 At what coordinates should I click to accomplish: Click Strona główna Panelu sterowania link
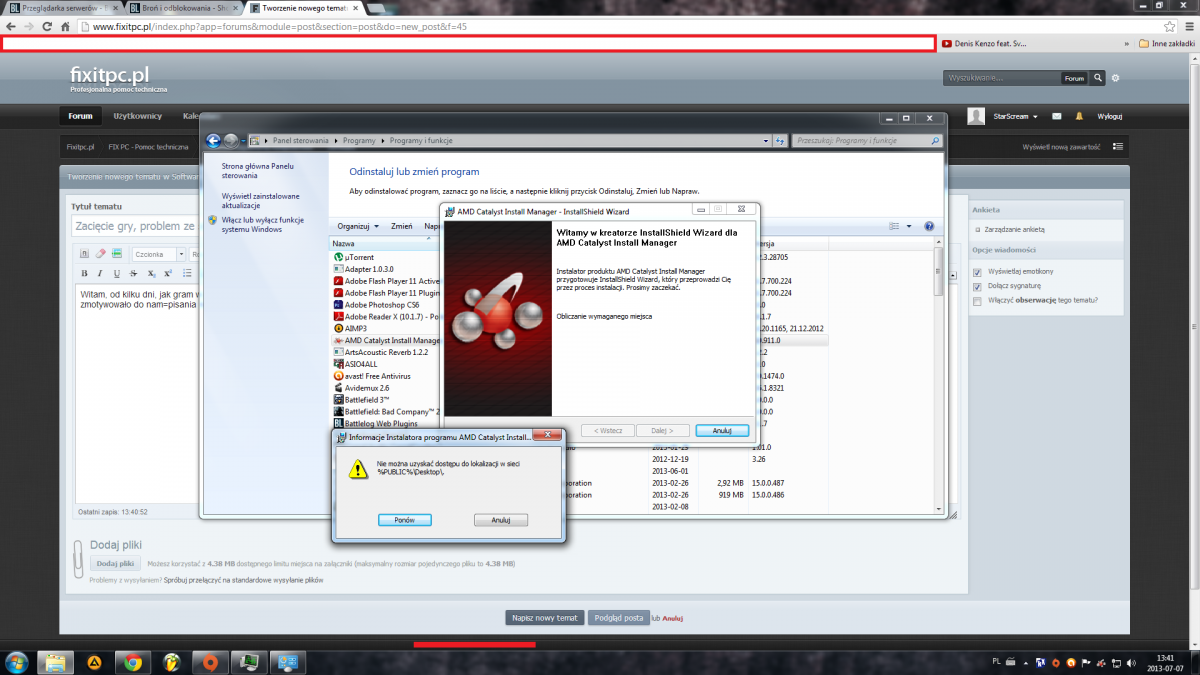tap(257, 170)
